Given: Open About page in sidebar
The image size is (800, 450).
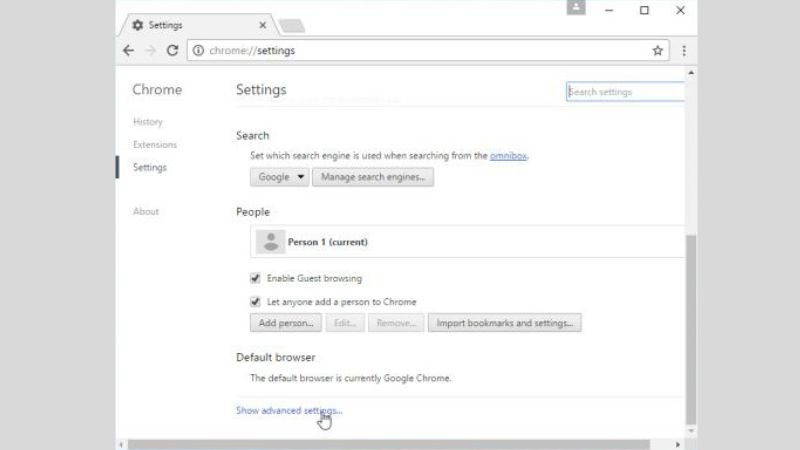Looking at the screenshot, I should click(145, 211).
